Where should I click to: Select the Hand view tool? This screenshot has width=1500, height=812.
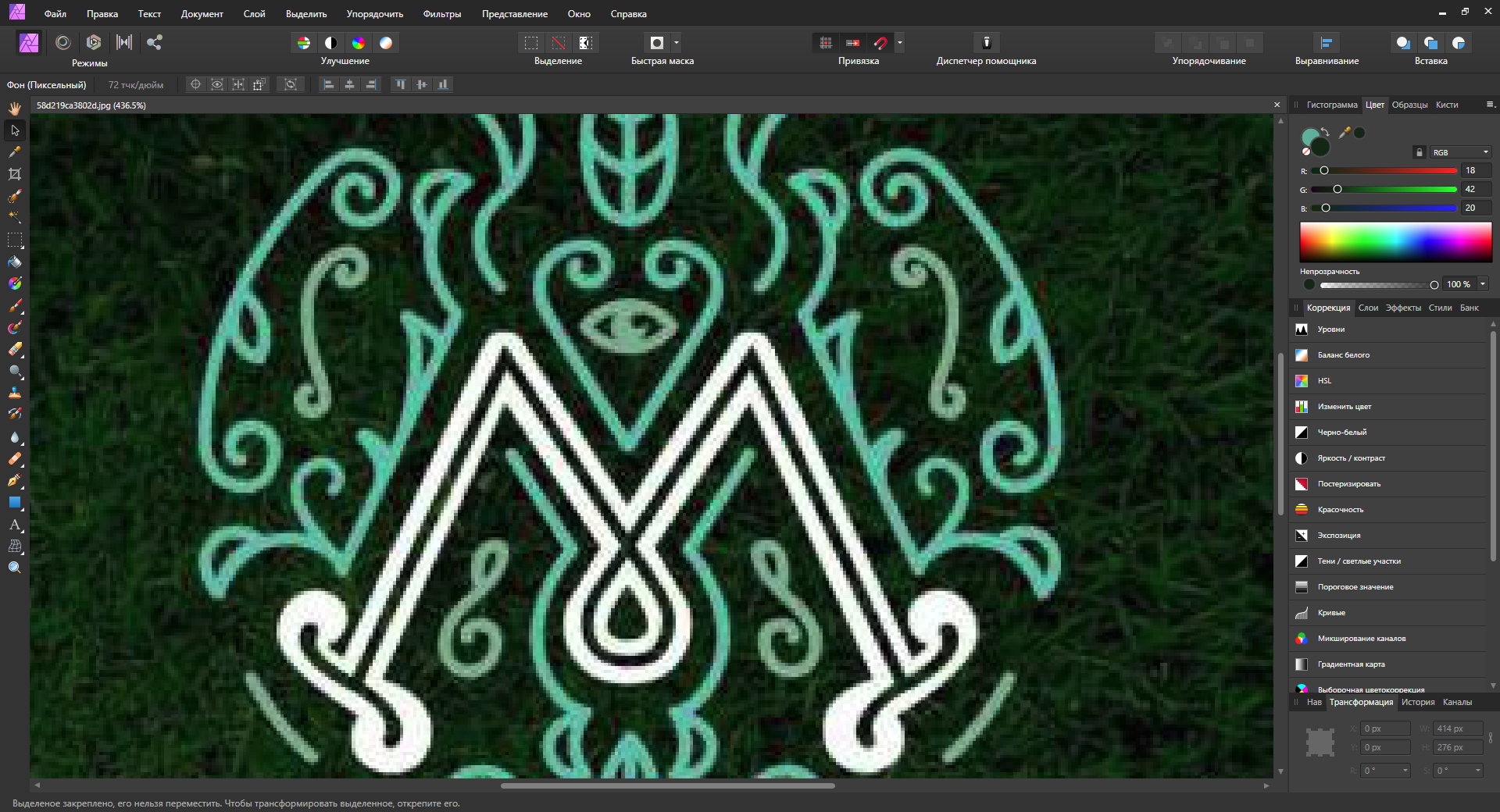pos(15,109)
